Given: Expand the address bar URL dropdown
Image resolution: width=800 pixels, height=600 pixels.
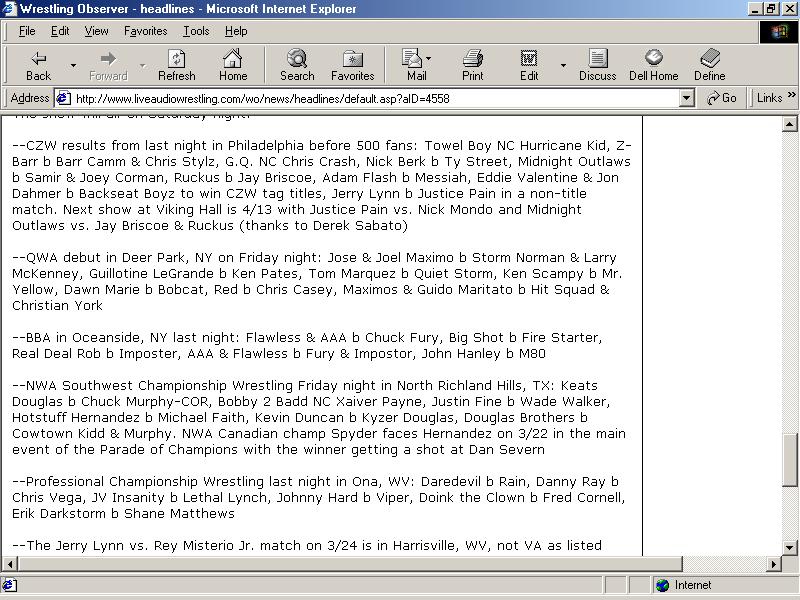Looking at the screenshot, I should click(x=686, y=98).
